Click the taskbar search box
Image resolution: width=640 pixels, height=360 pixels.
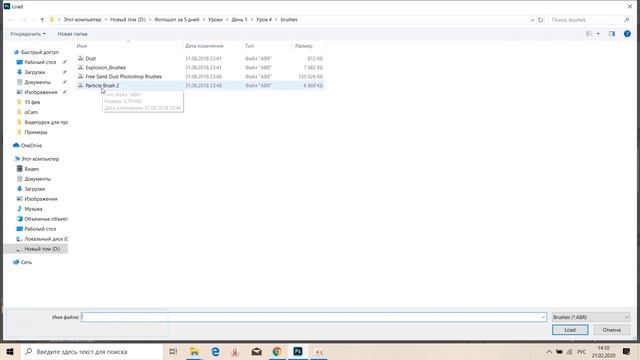point(91,351)
